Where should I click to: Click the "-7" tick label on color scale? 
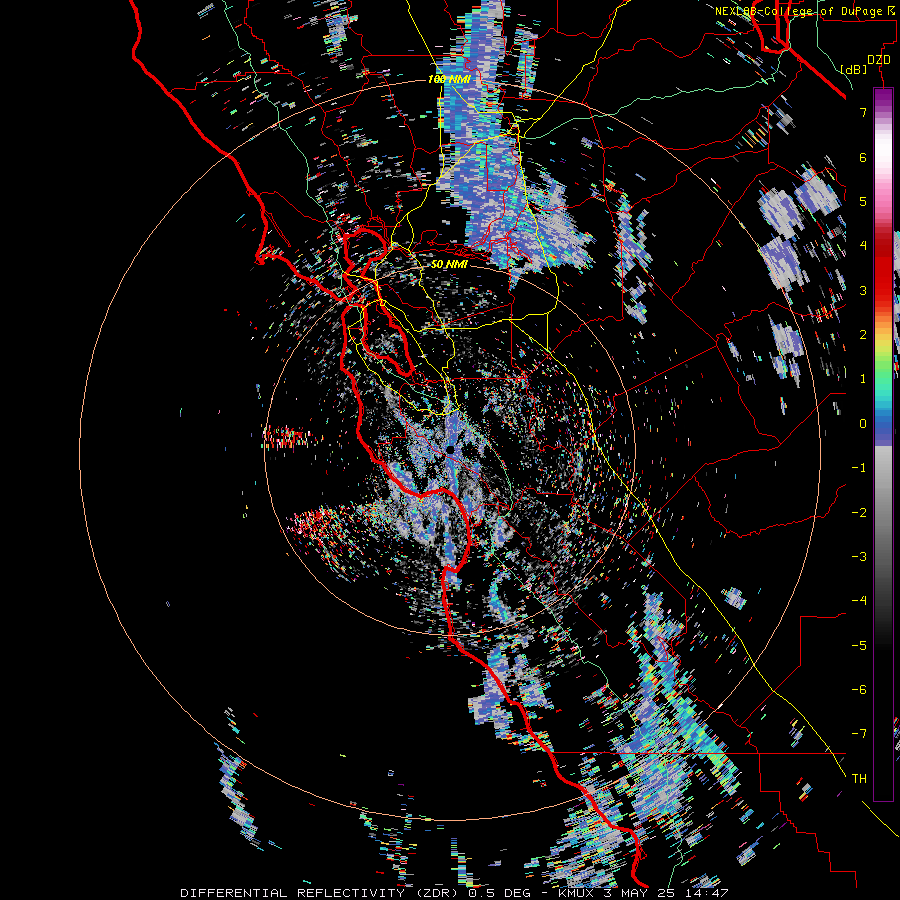(859, 734)
